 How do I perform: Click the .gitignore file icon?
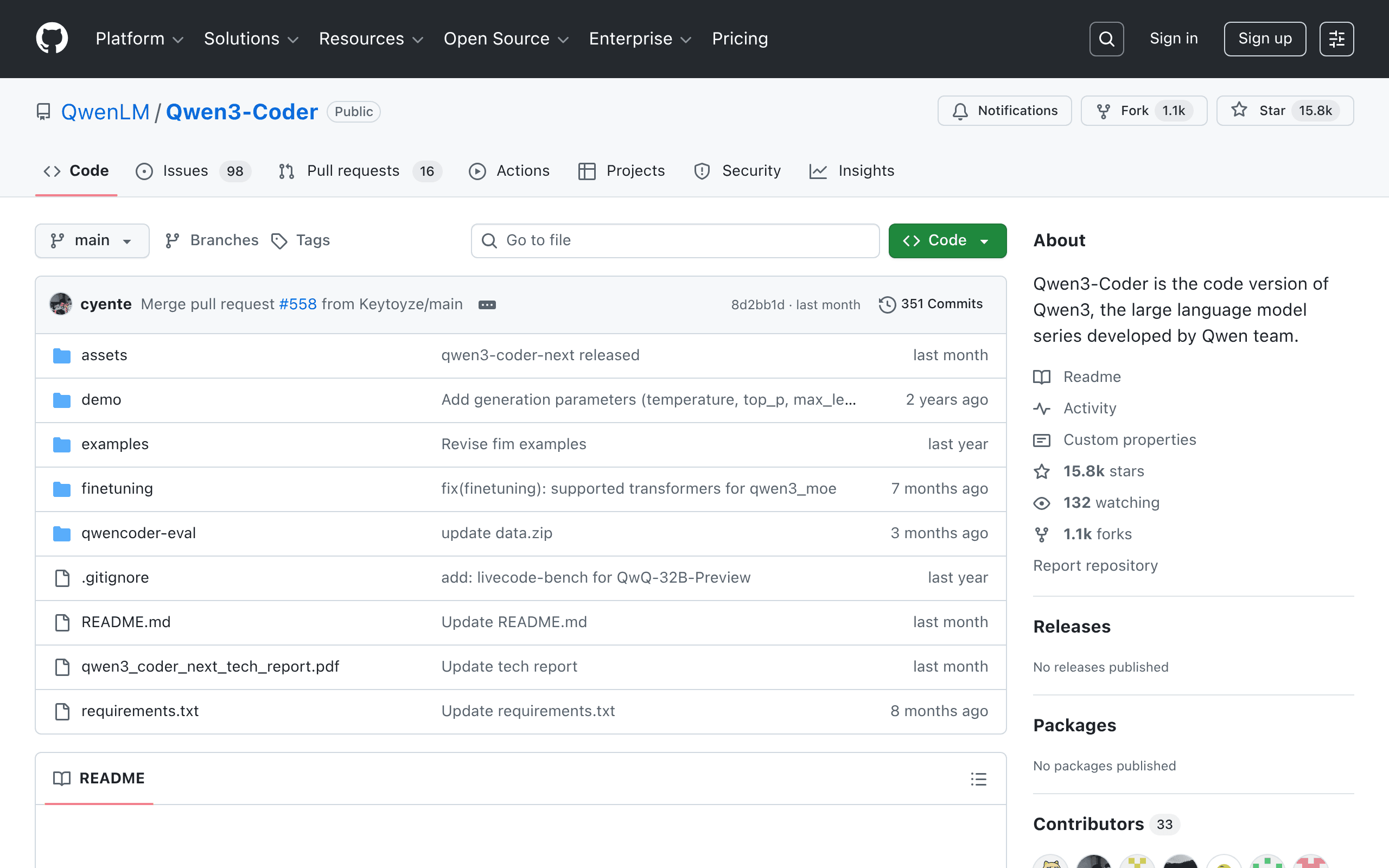point(62,578)
